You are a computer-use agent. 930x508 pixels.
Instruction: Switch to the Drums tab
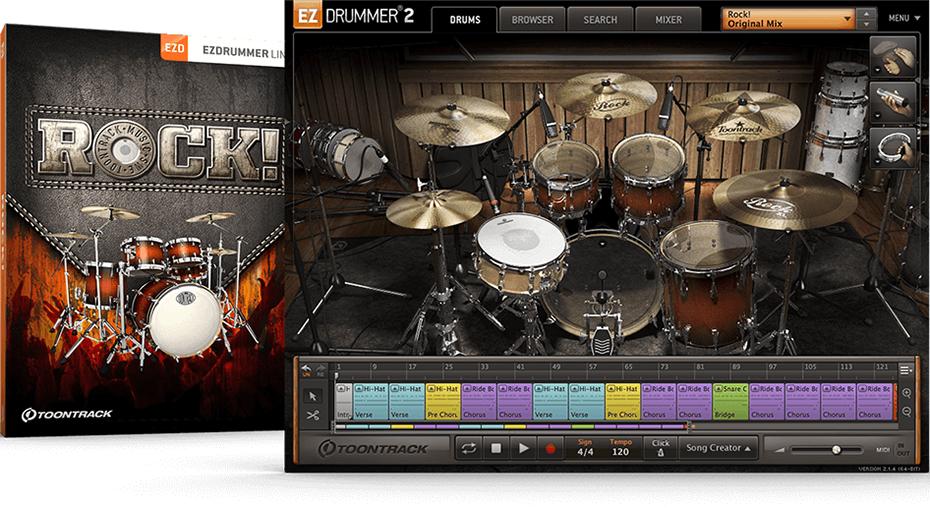[465, 20]
